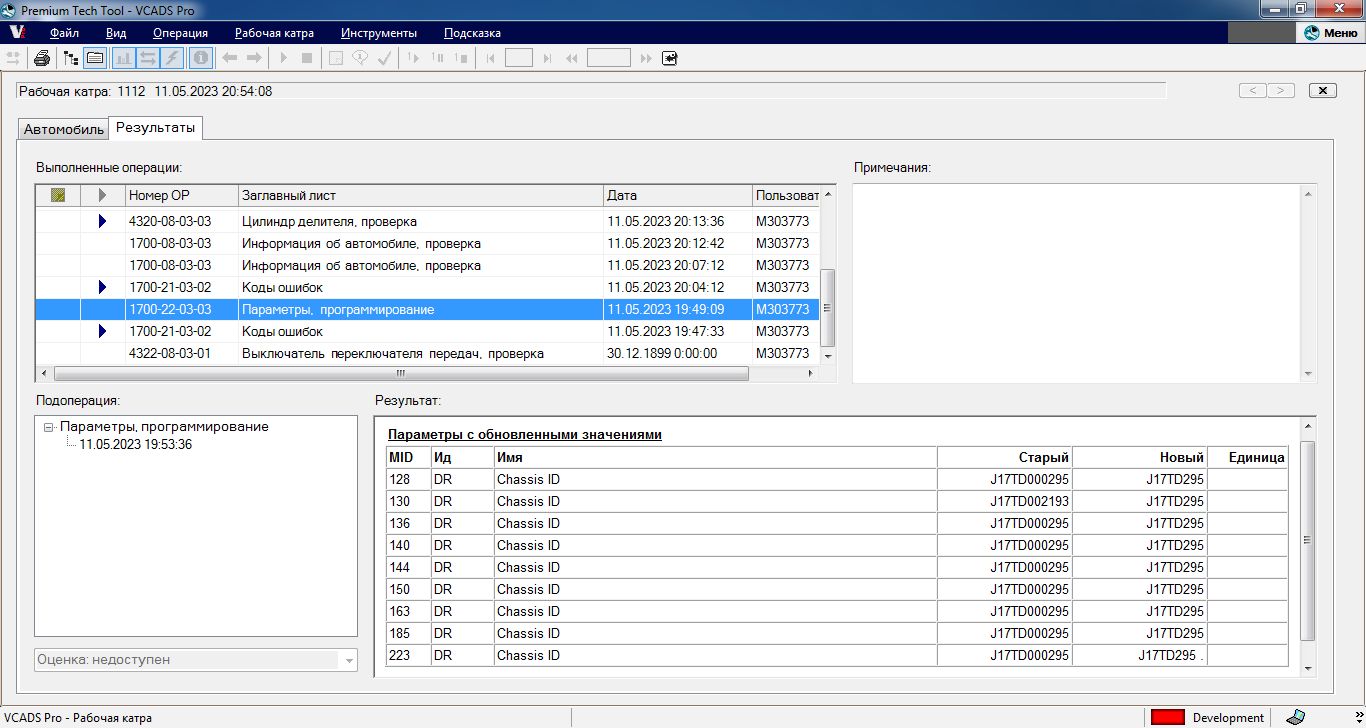The width and height of the screenshot is (1366, 728).
Task: Click the MID 223 cell in the result table
Action: [408, 655]
